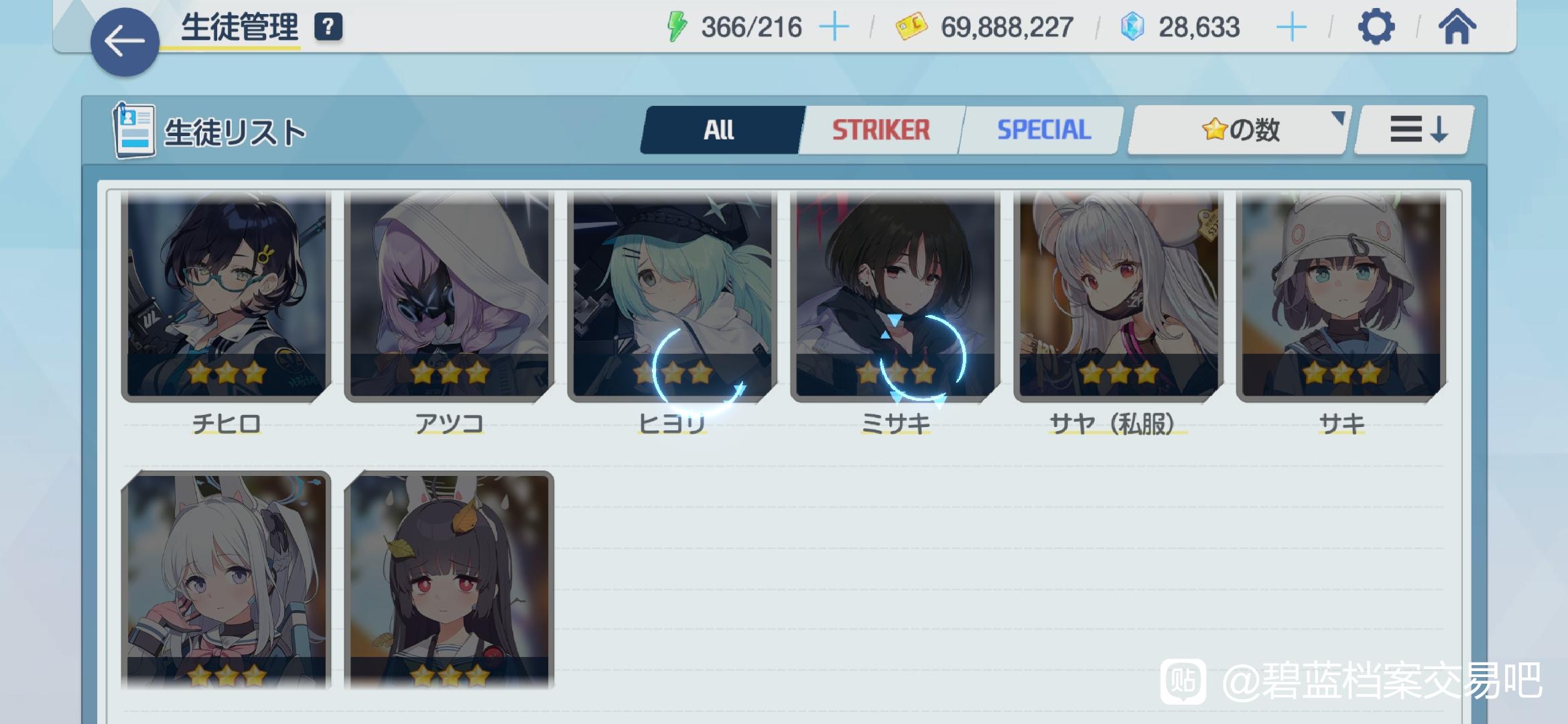The width and height of the screenshot is (1568, 724).
Task: Open アツコ student card
Action: (450, 297)
